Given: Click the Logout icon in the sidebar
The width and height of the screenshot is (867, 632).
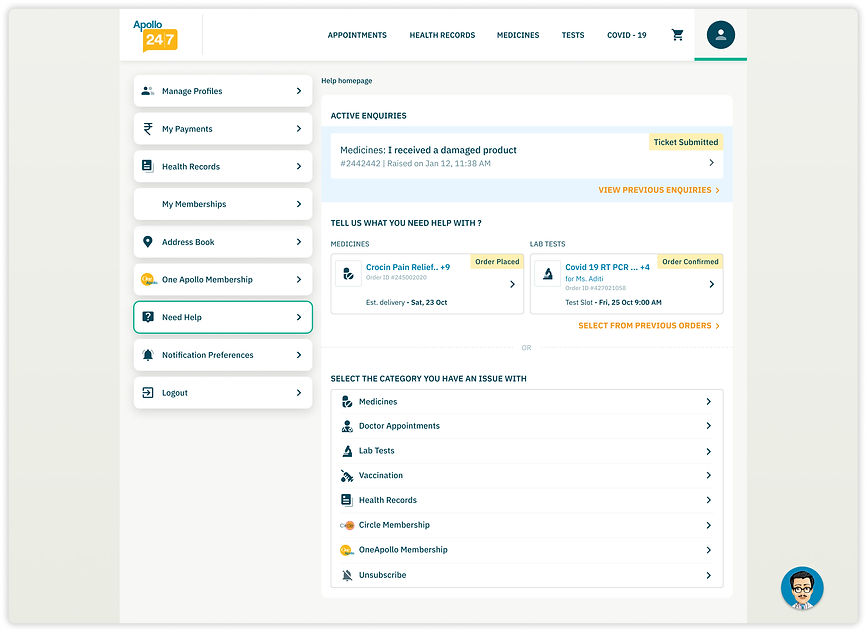Looking at the screenshot, I should (x=146, y=392).
